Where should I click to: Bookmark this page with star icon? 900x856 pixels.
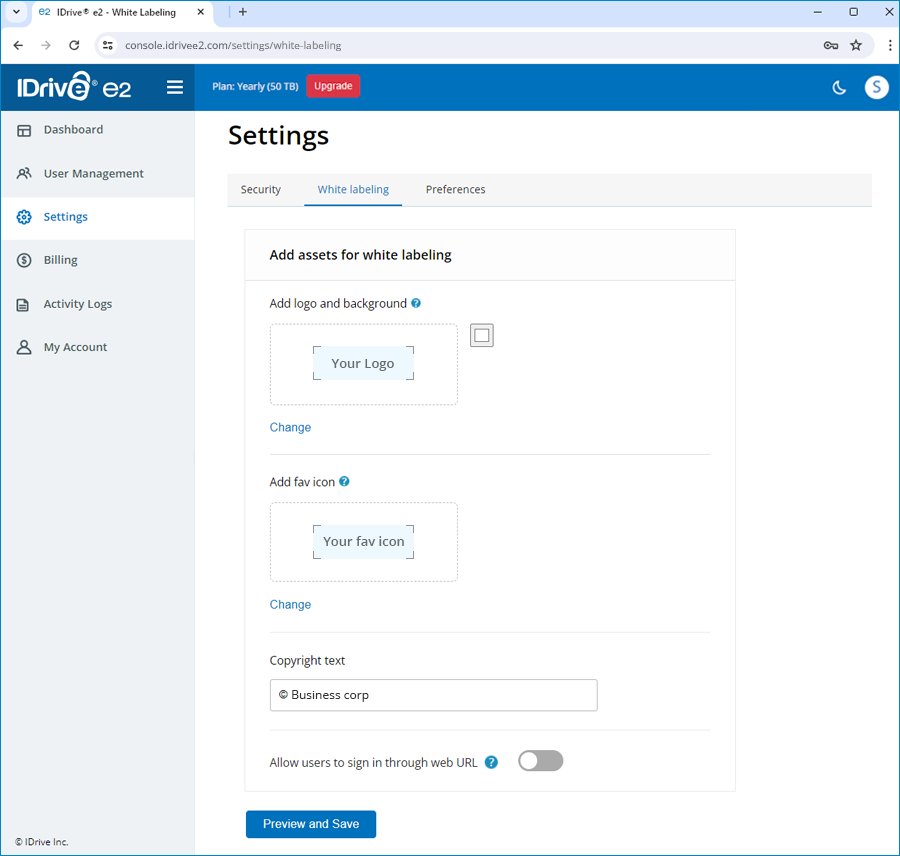[x=856, y=45]
